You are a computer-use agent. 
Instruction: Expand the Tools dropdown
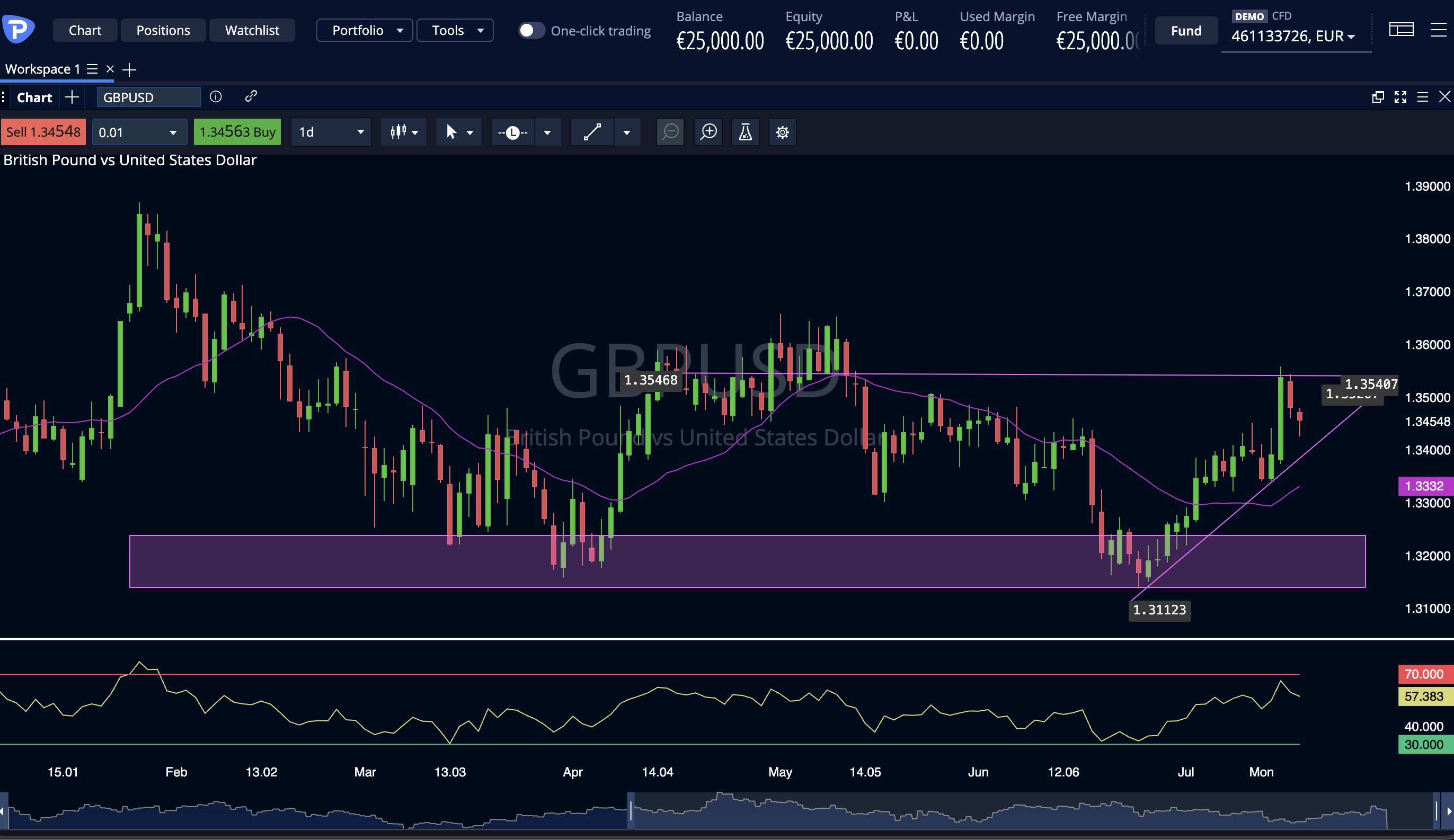(x=455, y=30)
